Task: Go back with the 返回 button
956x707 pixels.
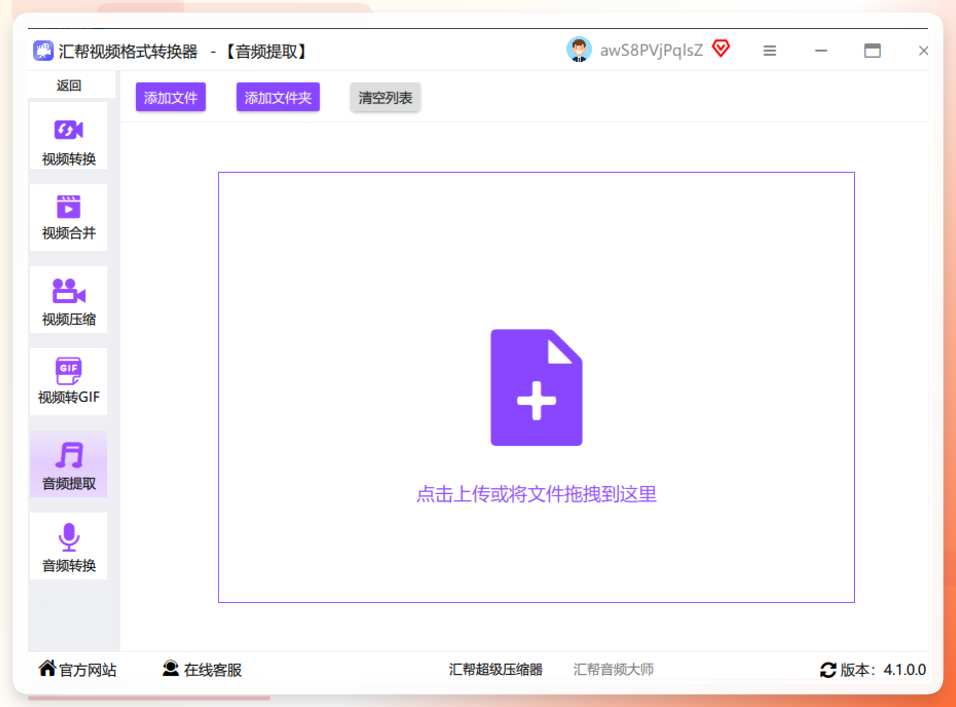Action: (x=69, y=85)
